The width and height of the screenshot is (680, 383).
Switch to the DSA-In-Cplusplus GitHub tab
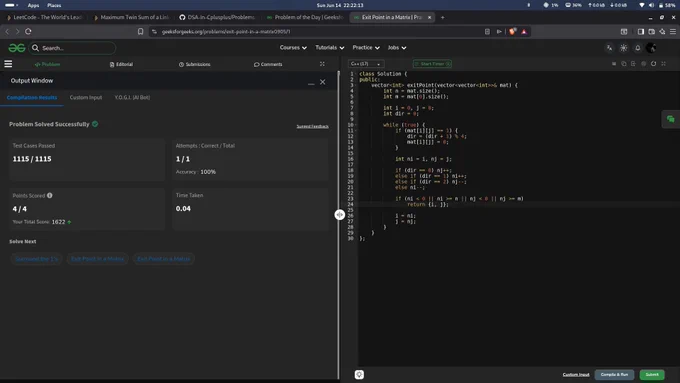[218, 17]
